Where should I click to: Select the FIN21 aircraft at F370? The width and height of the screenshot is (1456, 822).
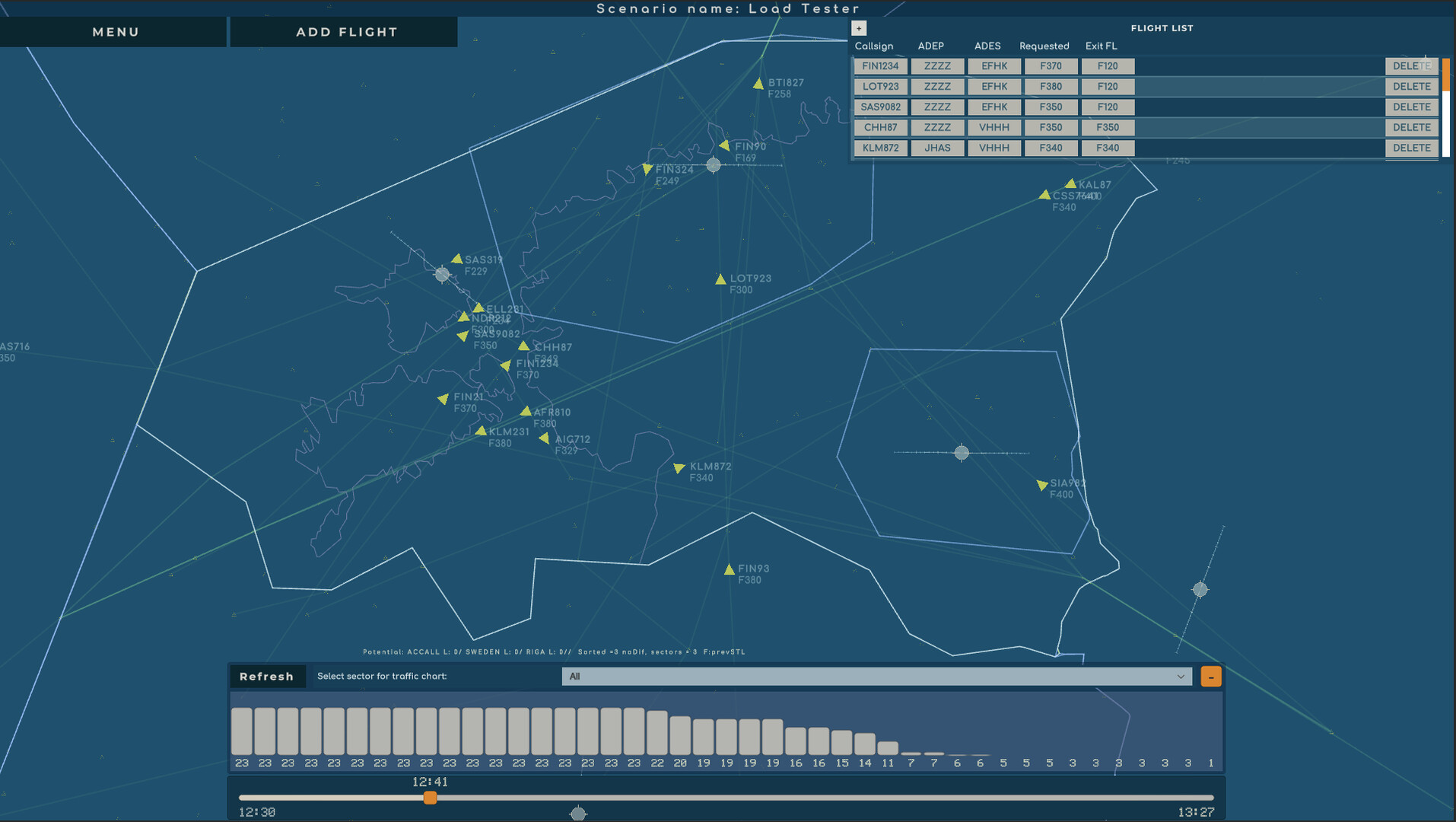tap(444, 398)
